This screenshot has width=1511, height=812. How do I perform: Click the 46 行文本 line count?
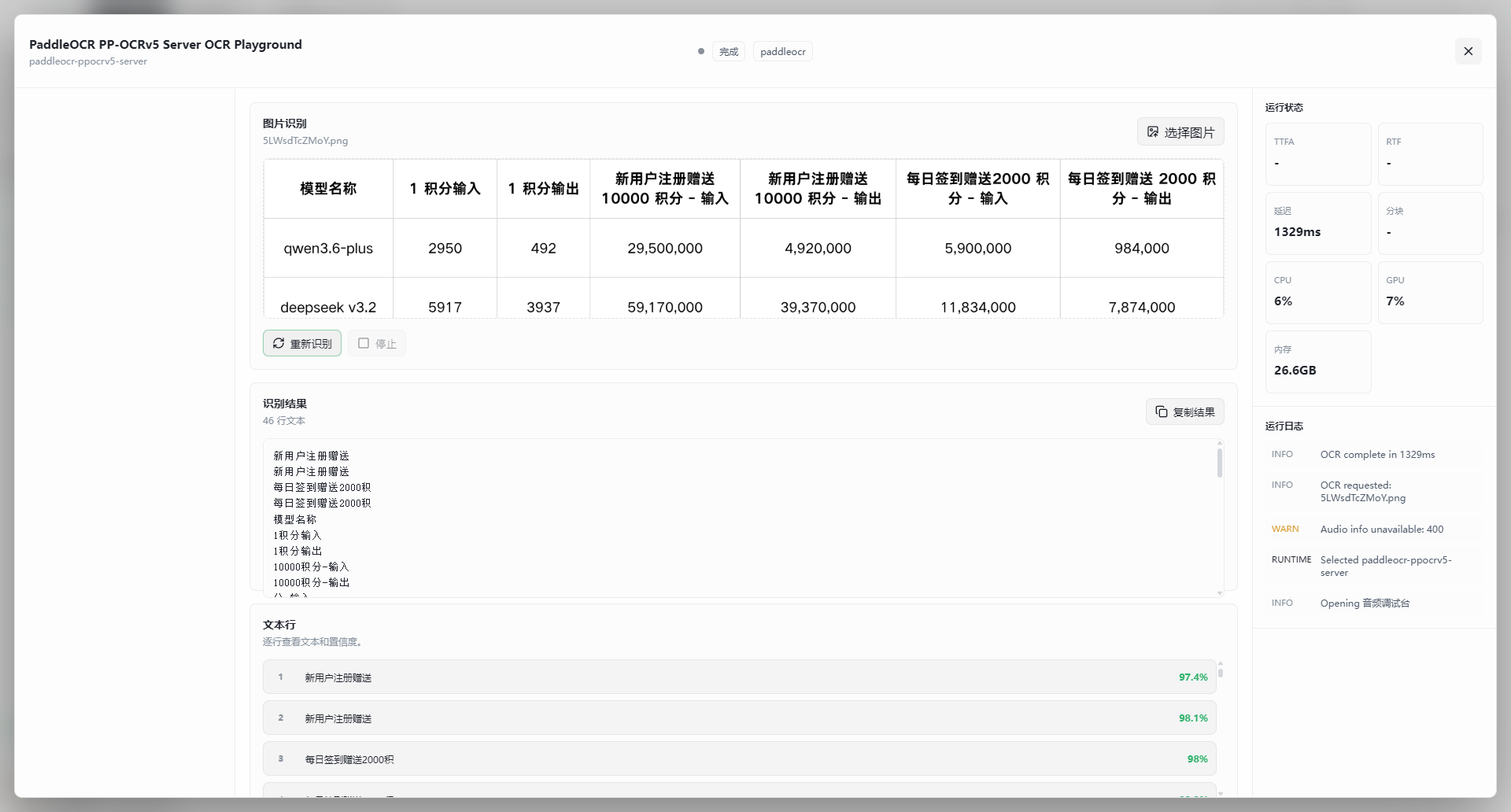click(284, 421)
